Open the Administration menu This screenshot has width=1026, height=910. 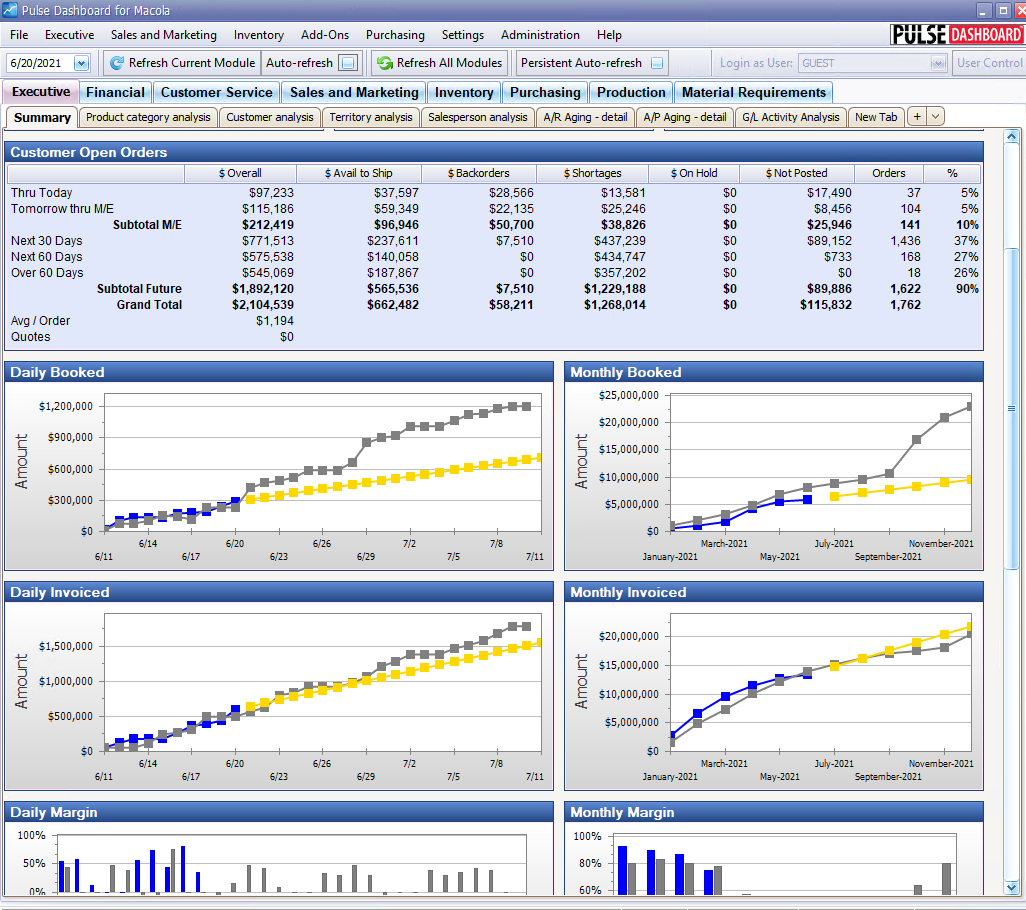[x=541, y=35]
